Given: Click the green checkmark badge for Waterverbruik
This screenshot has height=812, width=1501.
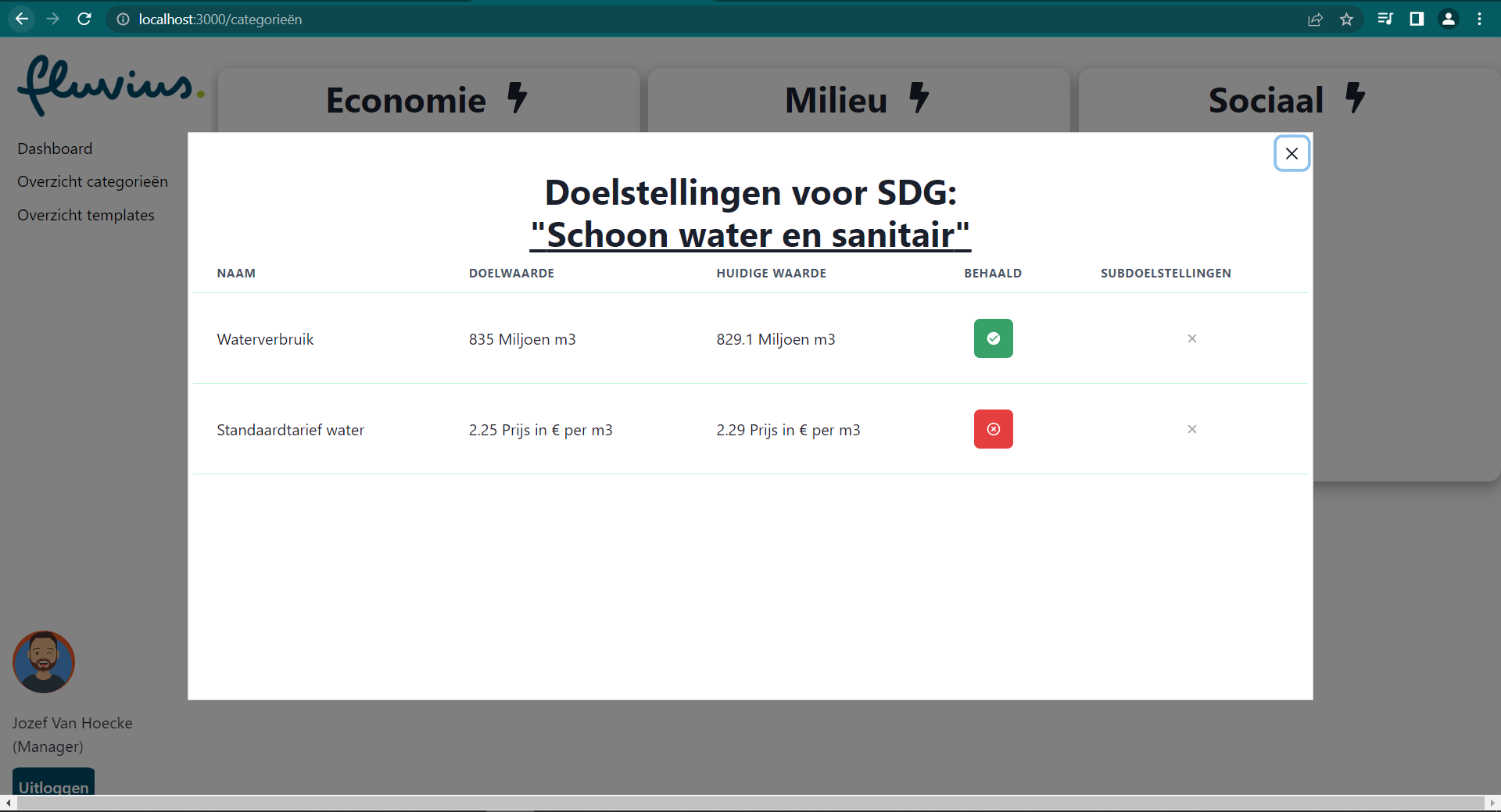Looking at the screenshot, I should (992, 338).
